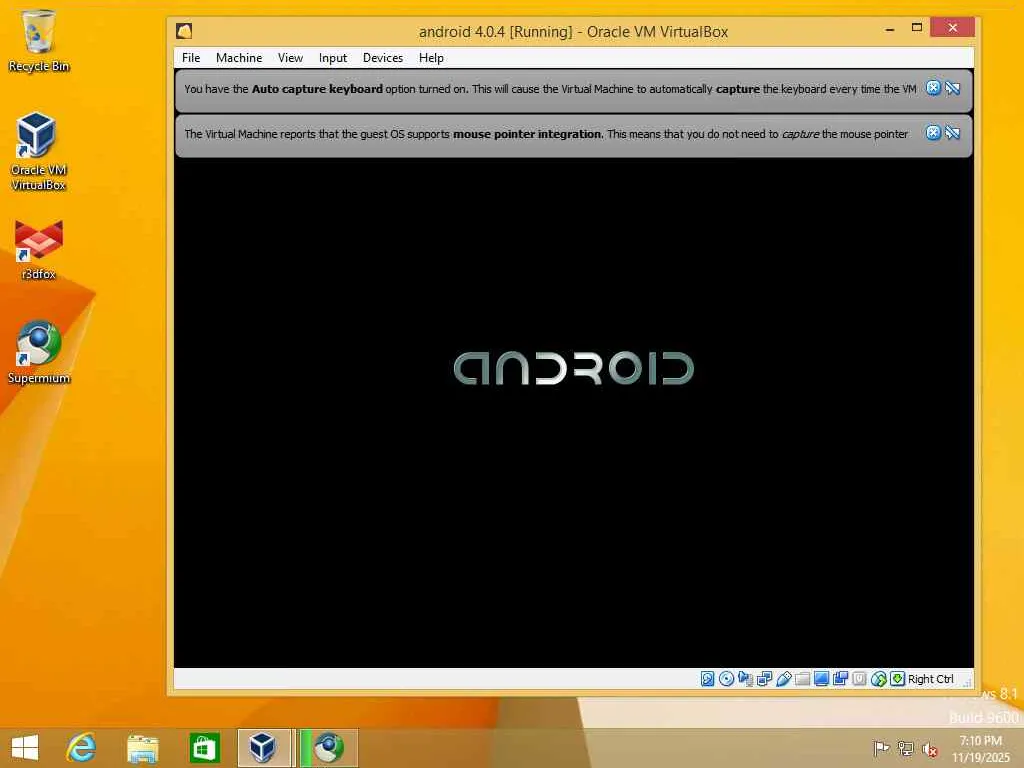Click the hard disk activity indicator

[x=707, y=679]
